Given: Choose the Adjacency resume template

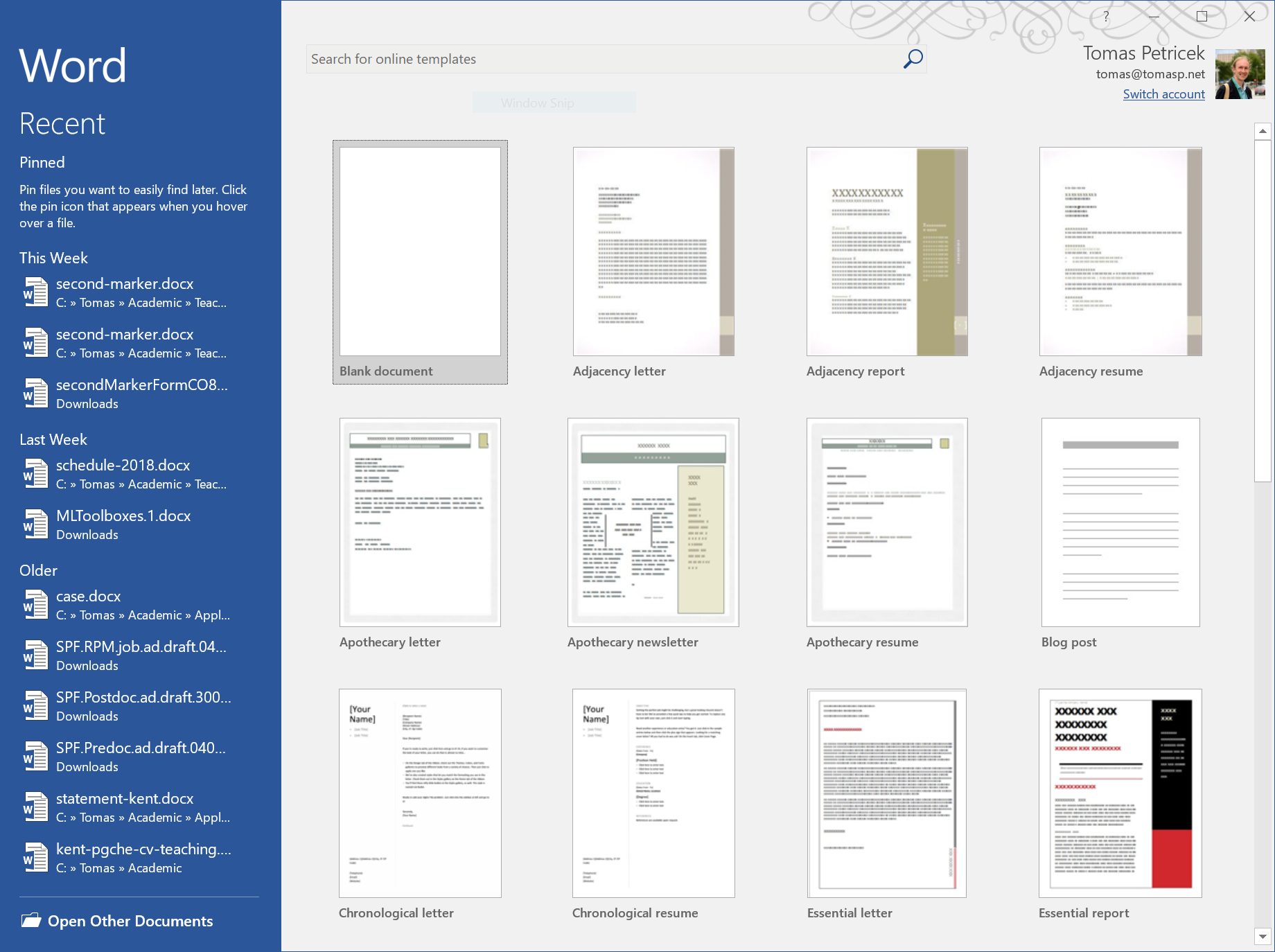Looking at the screenshot, I should pyautogui.click(x=1120, y=262).
